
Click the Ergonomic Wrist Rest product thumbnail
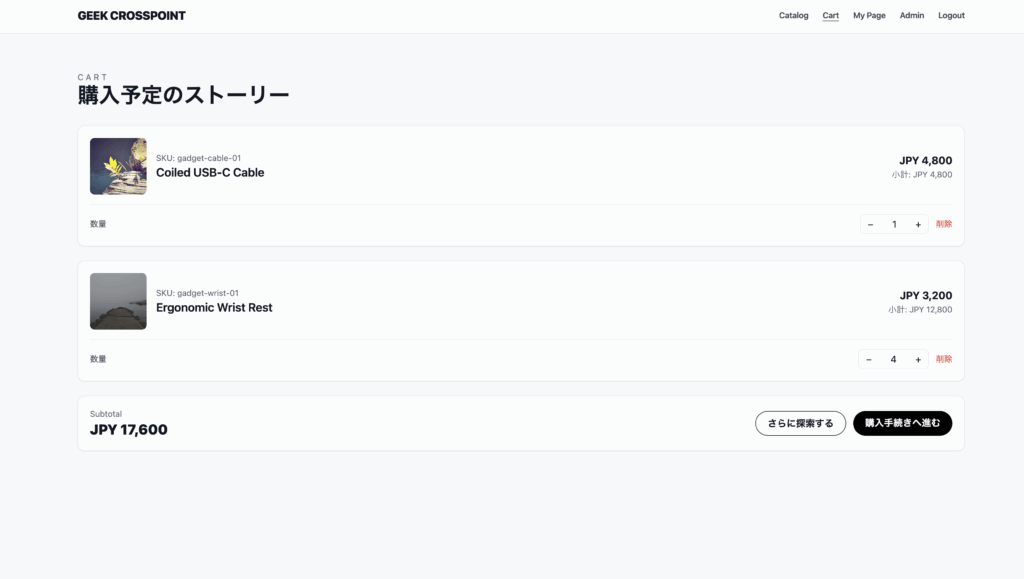(x=118, y=301)
